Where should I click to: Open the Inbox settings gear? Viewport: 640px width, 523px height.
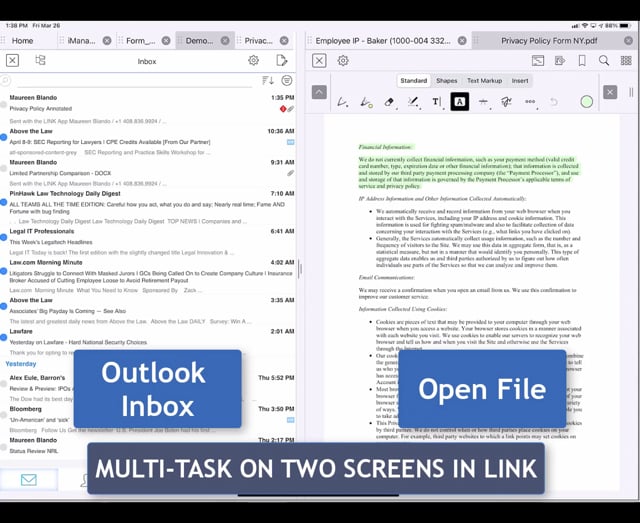(253, 60)
